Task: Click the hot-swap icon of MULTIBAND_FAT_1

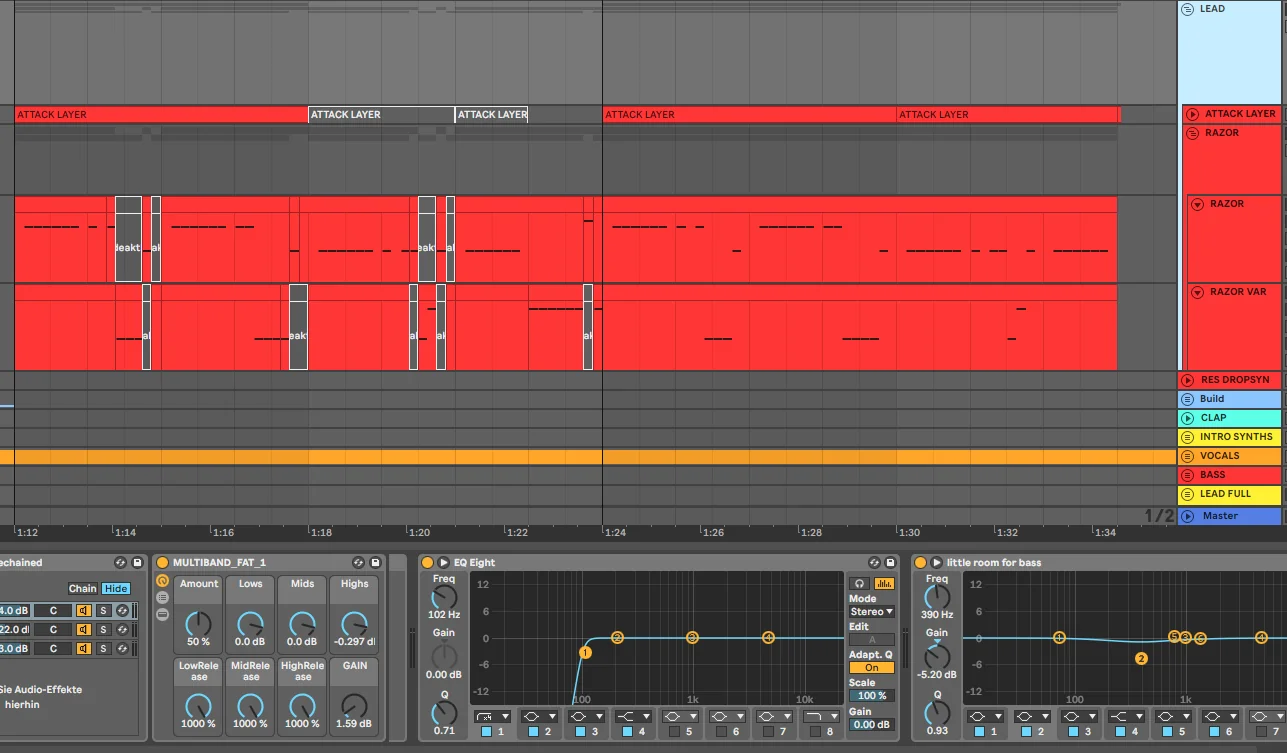Action: pyautogui.click(x=359, y=563)
